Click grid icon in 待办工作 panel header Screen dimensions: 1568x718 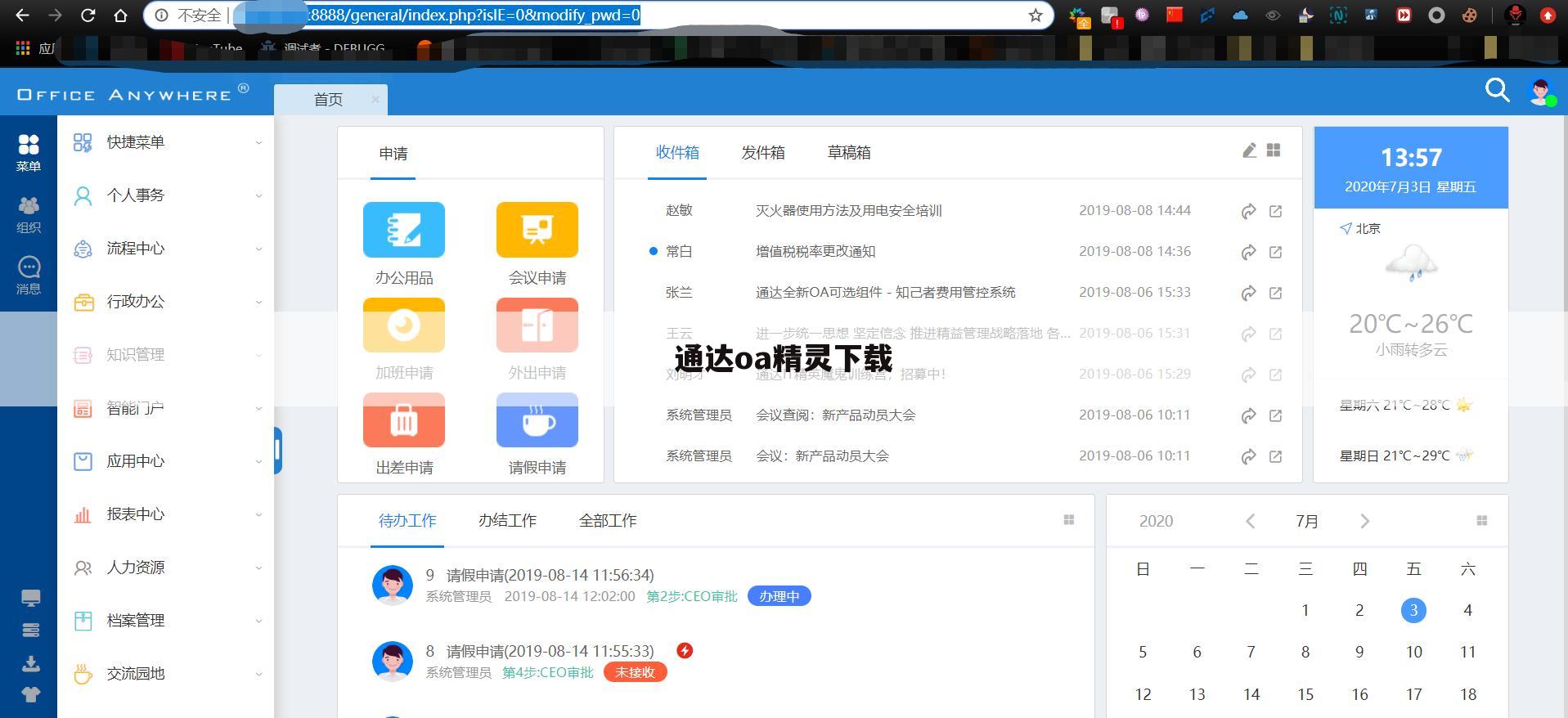(x=1068, y=520)
